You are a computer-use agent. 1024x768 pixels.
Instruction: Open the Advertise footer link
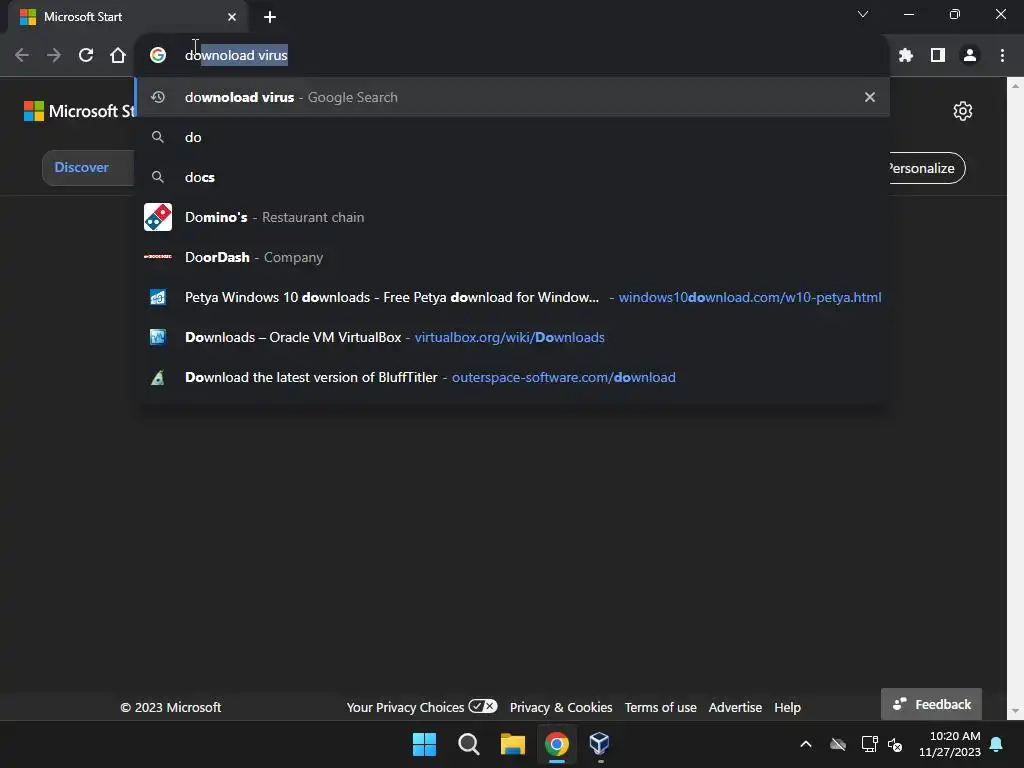click(x=735, y=707)
